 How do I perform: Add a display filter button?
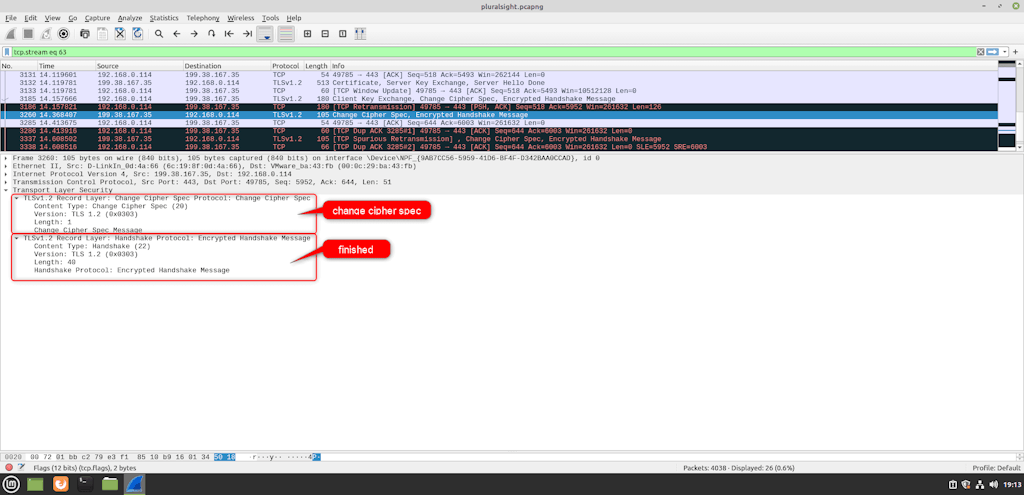pyautogui.click(x=1016, y=52)
